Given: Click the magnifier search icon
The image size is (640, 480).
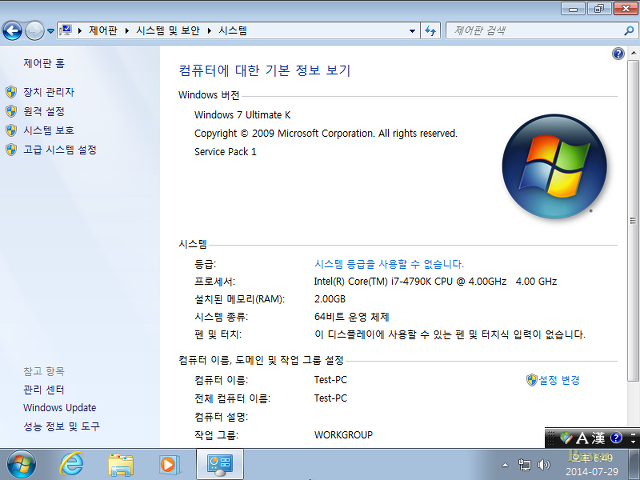Looking at the screenshot, I should [629, 31].
